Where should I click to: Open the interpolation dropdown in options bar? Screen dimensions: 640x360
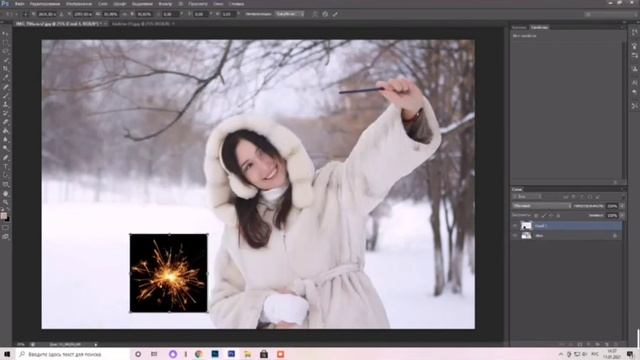[289, 14]
